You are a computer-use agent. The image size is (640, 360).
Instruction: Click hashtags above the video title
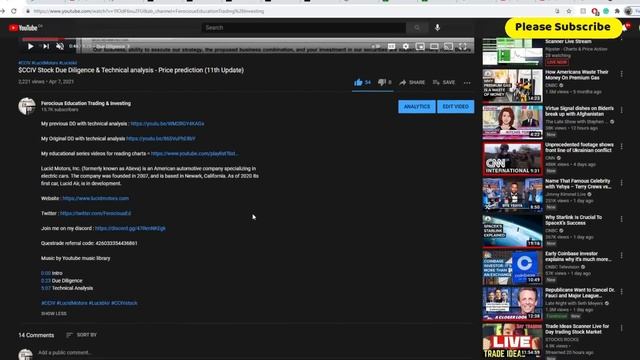pos(48,63)
